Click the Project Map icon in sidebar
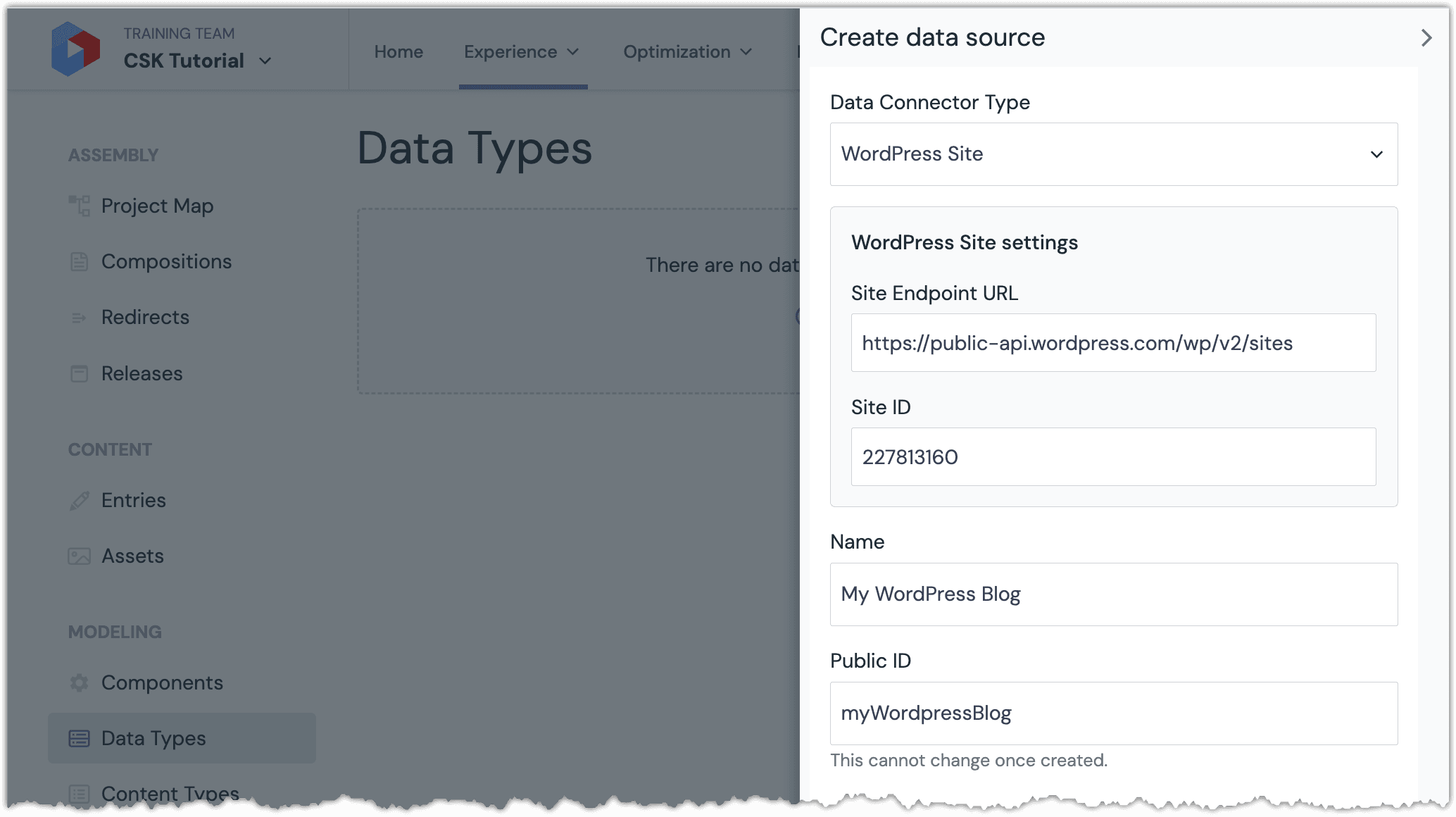The height and width of the screenshot is (817, 1456). [79, 204]
